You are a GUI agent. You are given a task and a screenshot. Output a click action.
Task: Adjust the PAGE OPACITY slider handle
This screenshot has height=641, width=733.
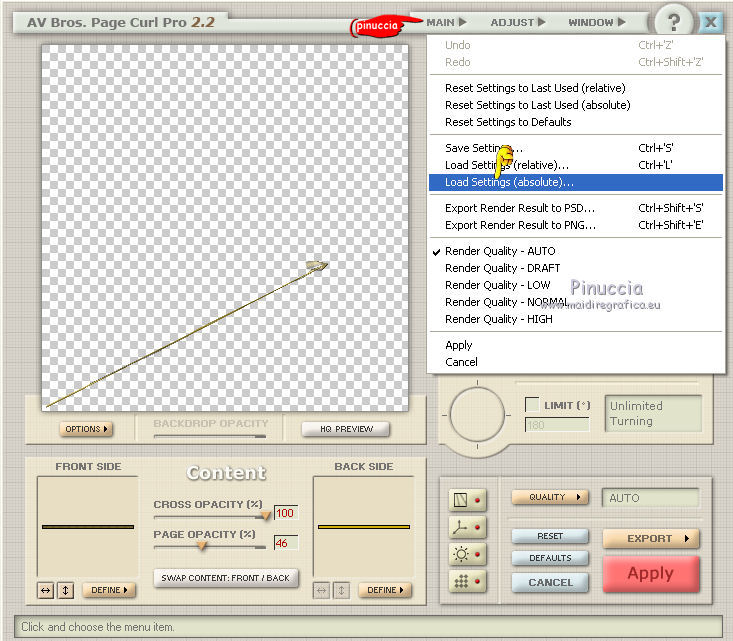pyautogui.click(x=202, y=546)
